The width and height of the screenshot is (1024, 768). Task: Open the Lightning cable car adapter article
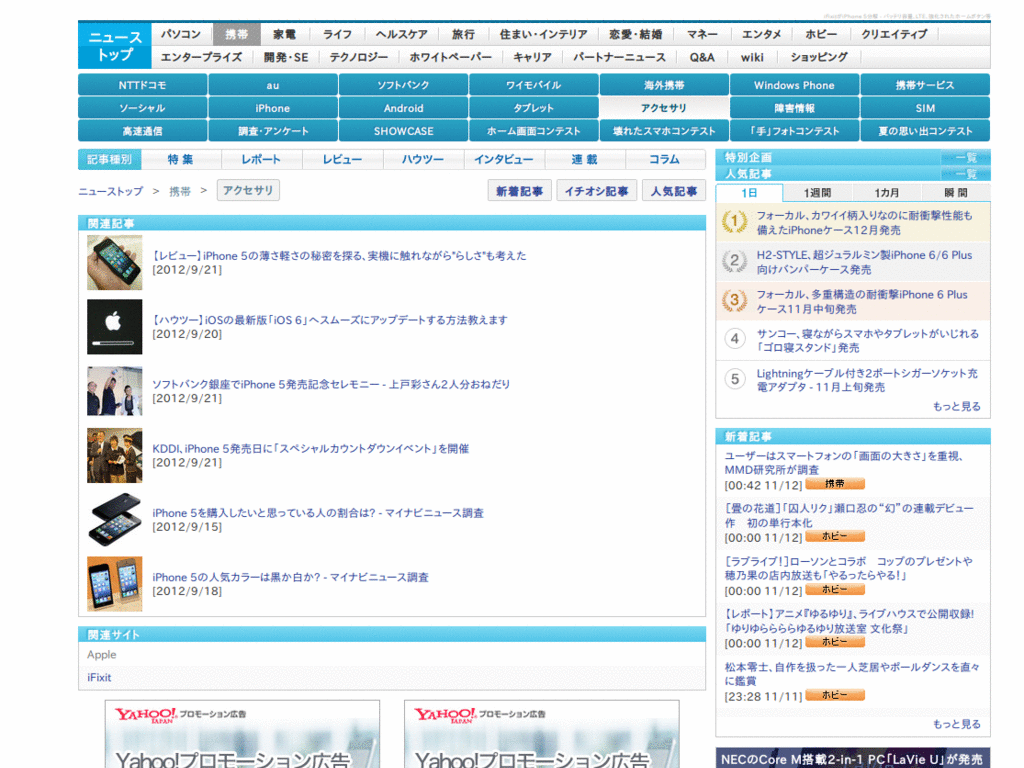[x=867, y=380]
